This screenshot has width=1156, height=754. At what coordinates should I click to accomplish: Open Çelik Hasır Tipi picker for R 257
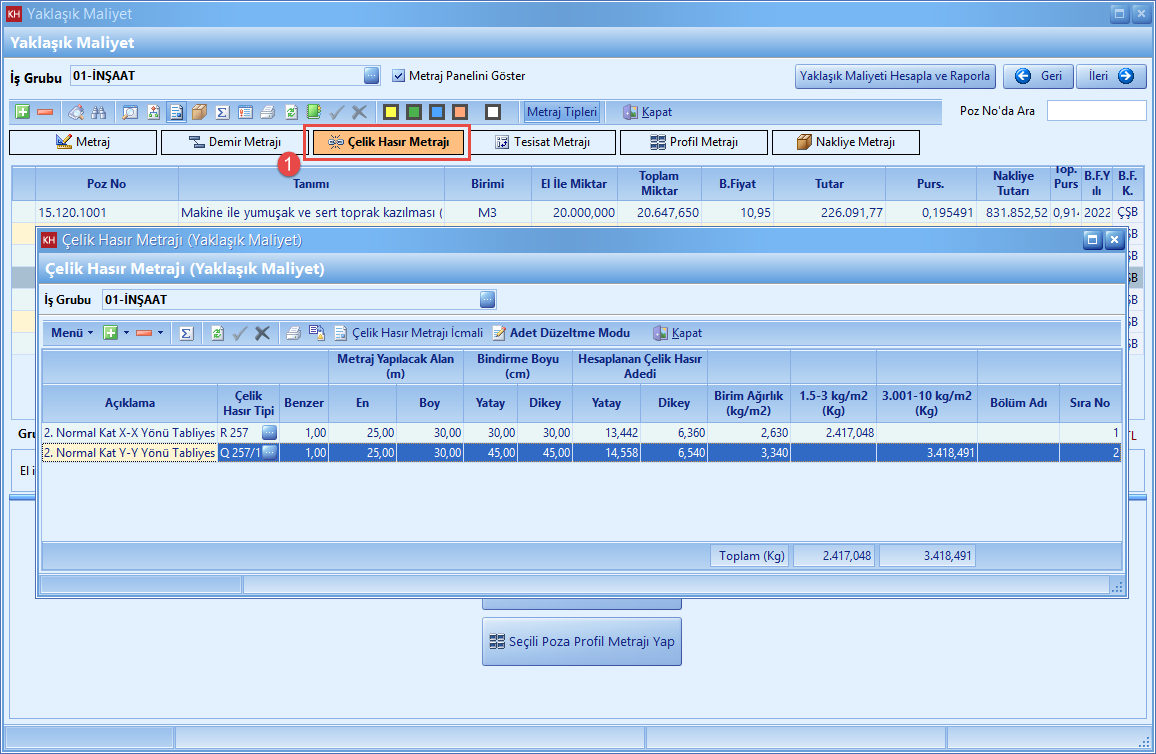[x=269, y=432]
